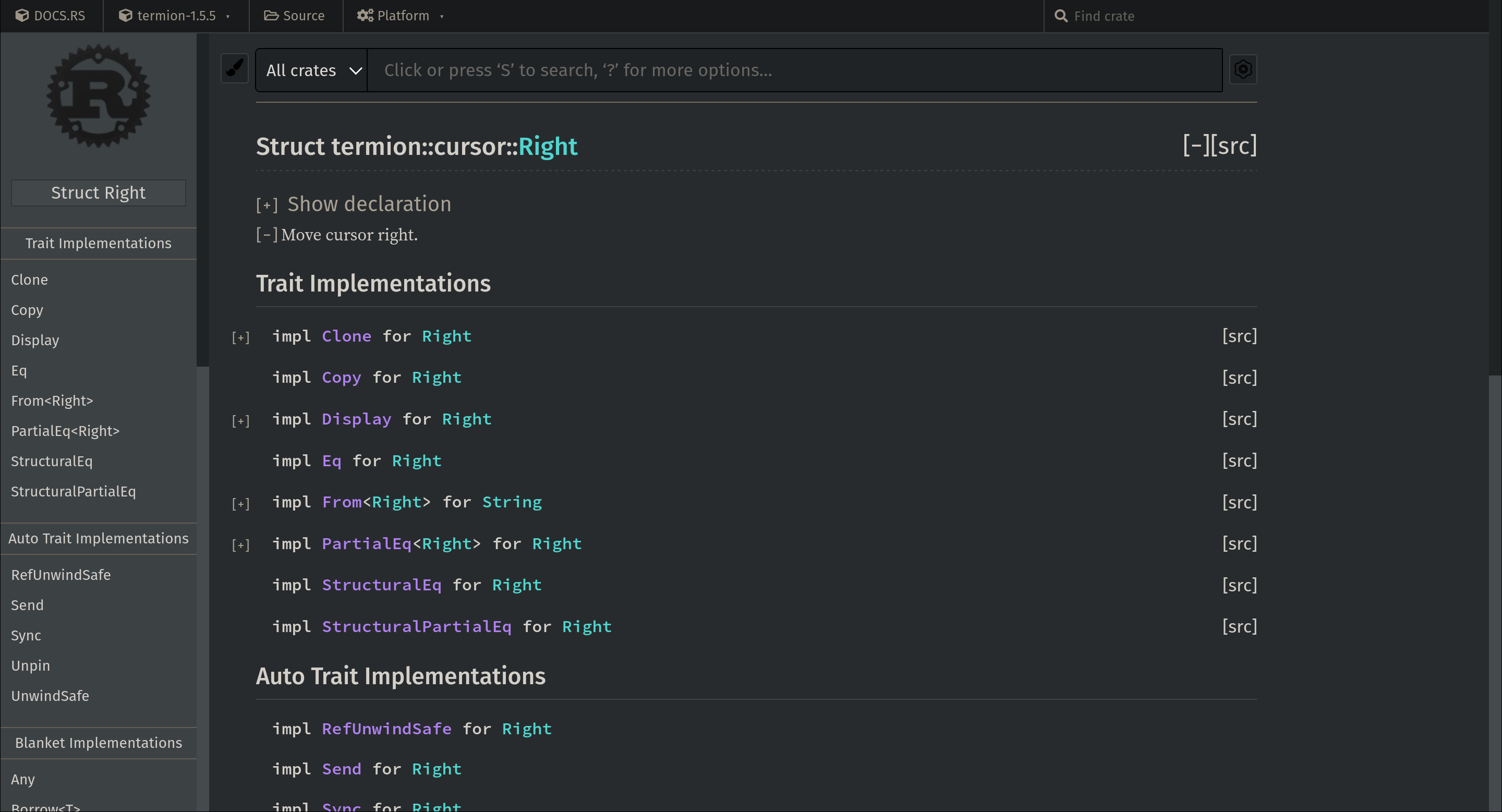Click the Copy trait in impl list
This screenshot has height=812, width=1502.
click(341, 377)
